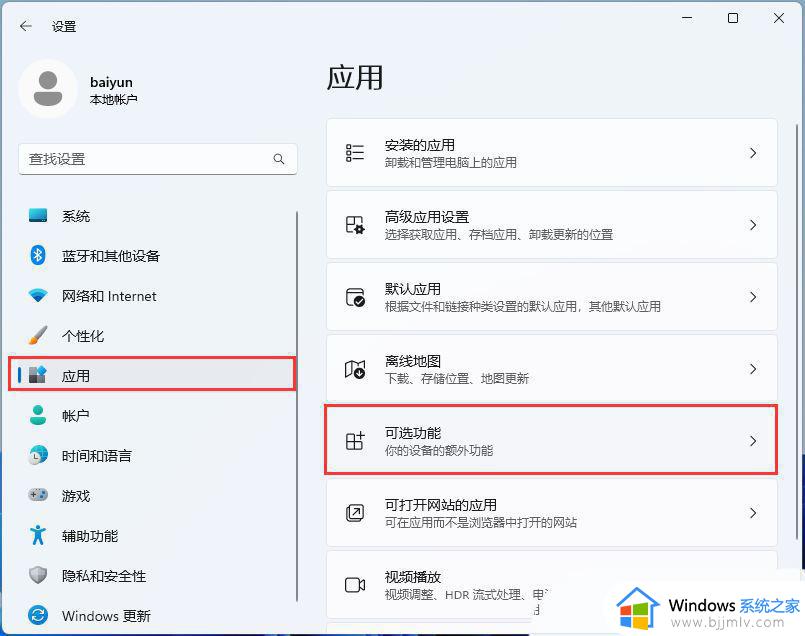The image size is (805, 636).
Task: Click the 默认应用 checkmark icon
Action: coord(355,297)
